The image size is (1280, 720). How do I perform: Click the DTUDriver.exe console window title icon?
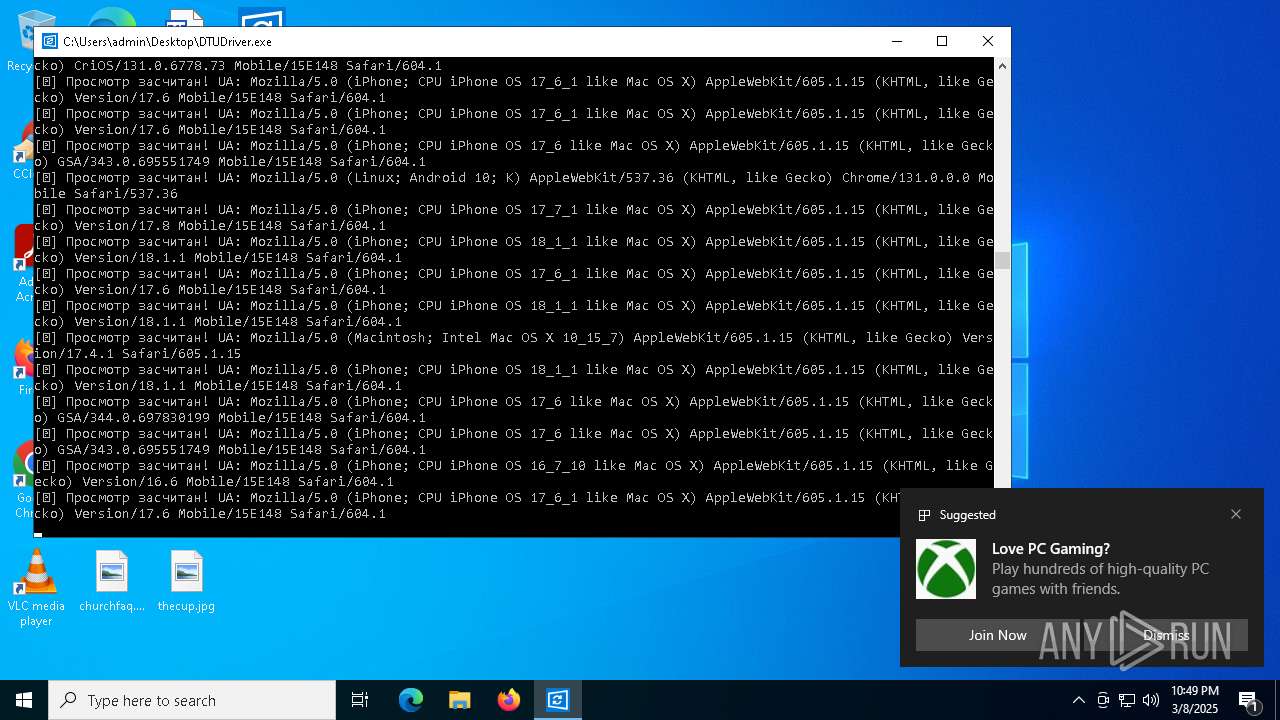[49, 41]
